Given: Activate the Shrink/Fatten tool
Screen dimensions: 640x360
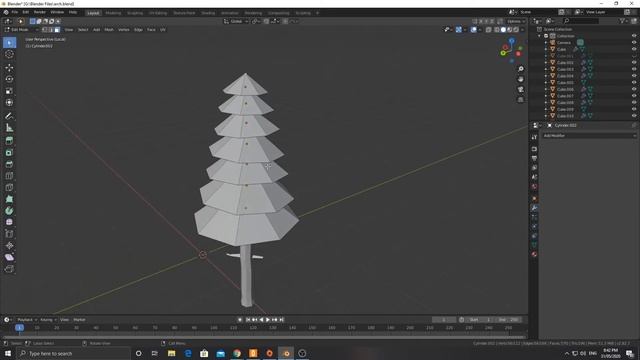Looking at the screenshot, I should 9,246.
